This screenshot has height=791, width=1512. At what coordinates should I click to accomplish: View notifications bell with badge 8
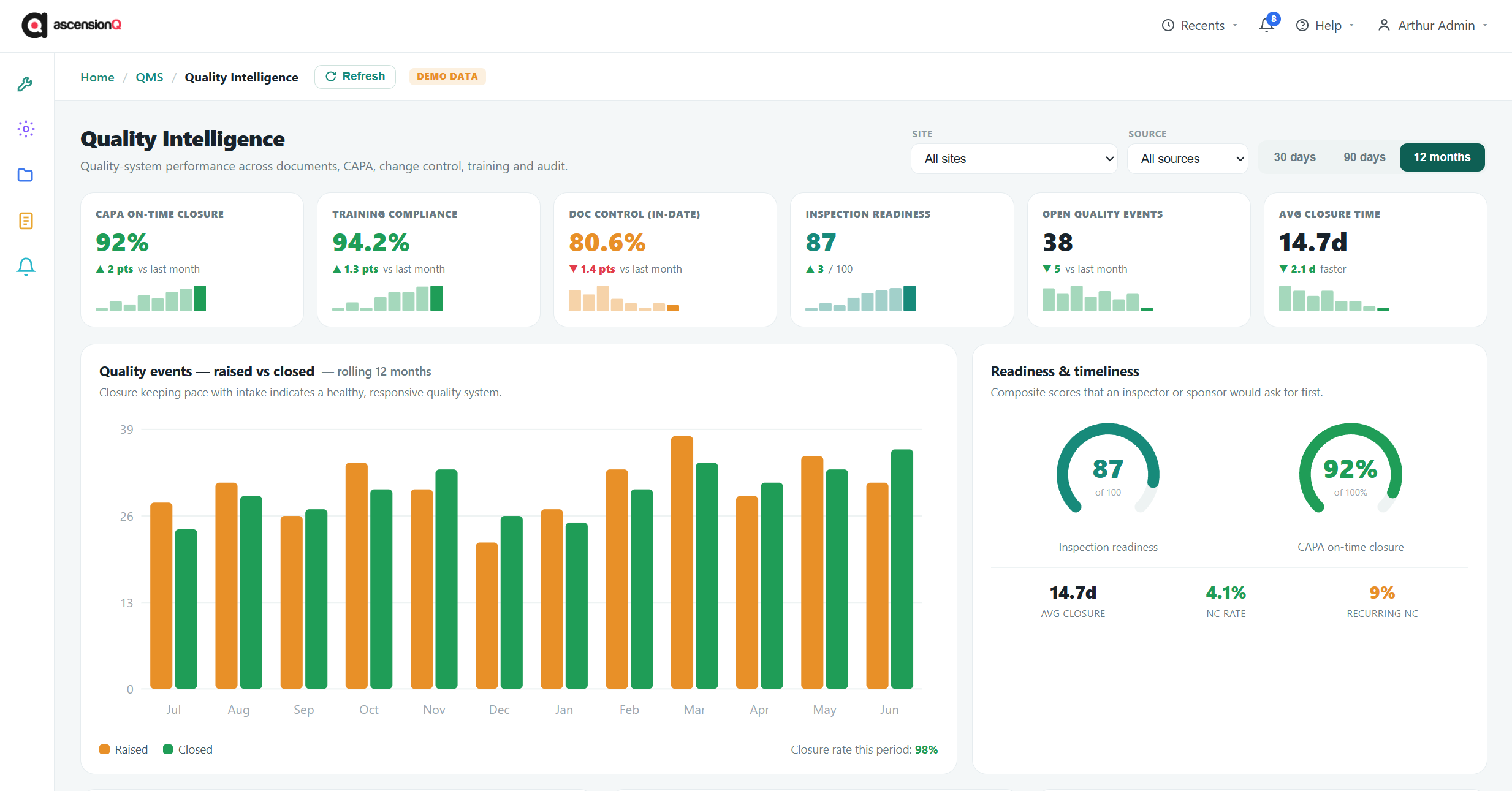(x=1267, y=25)
